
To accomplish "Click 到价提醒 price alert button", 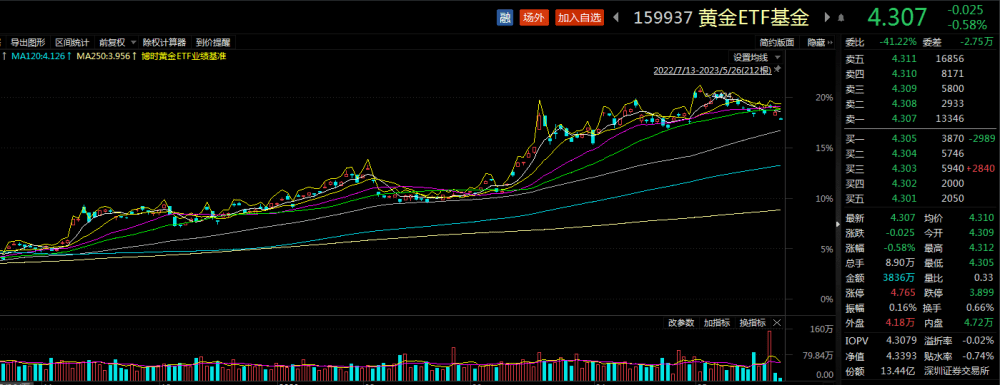I will [x=212, y=43].
